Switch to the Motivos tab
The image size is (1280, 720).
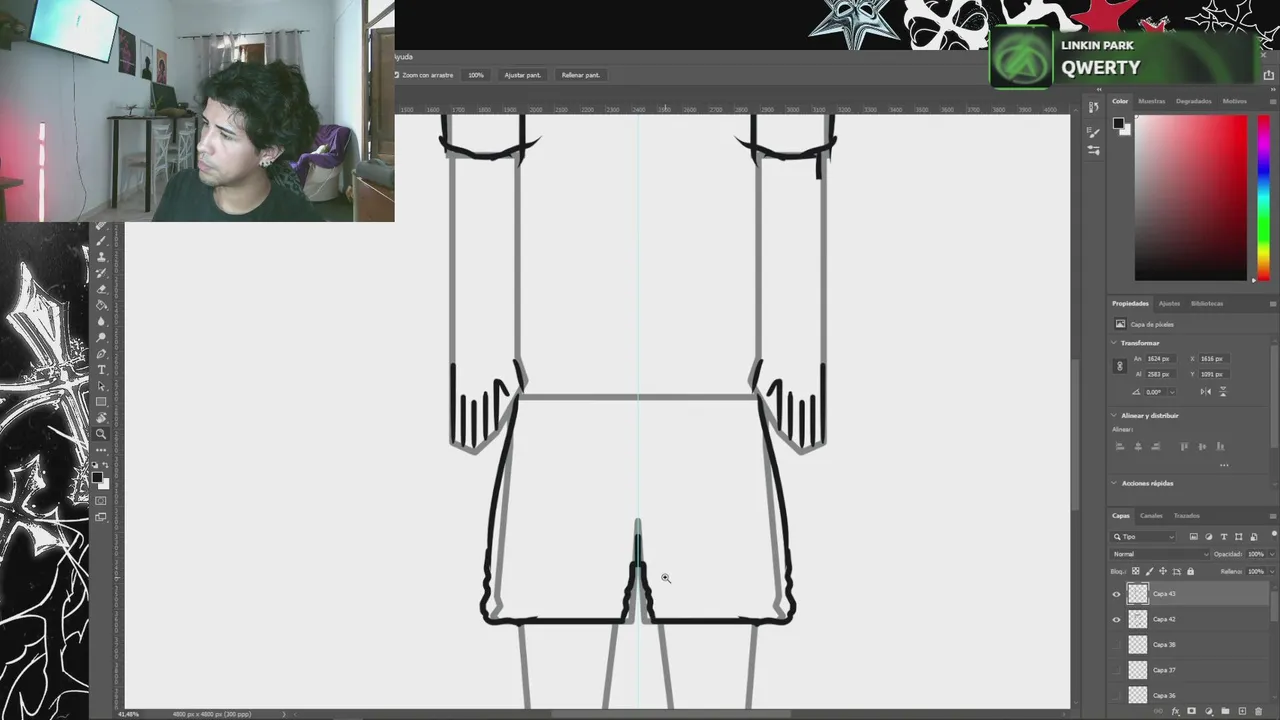[1234, 101]
